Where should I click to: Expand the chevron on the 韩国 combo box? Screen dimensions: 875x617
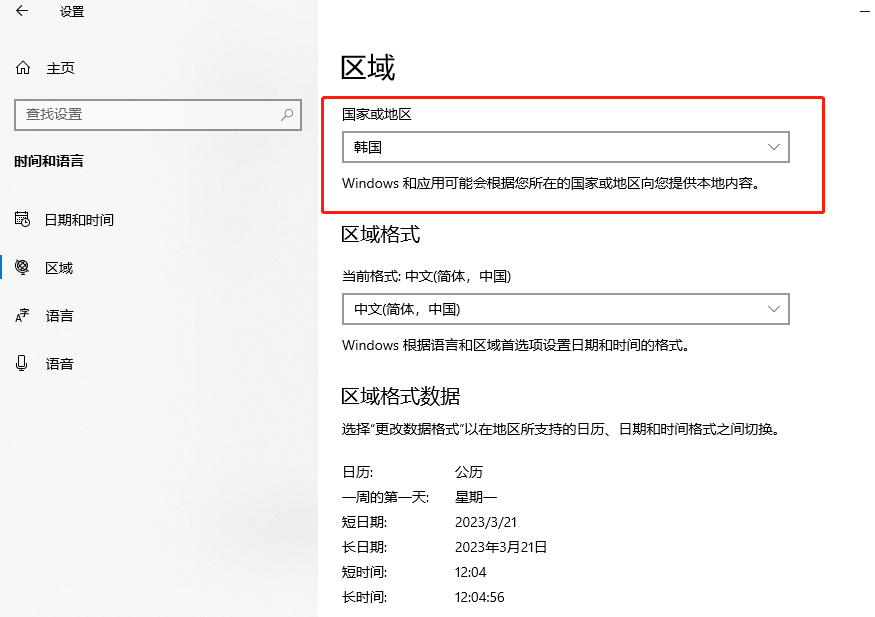(x=773, y=147)
